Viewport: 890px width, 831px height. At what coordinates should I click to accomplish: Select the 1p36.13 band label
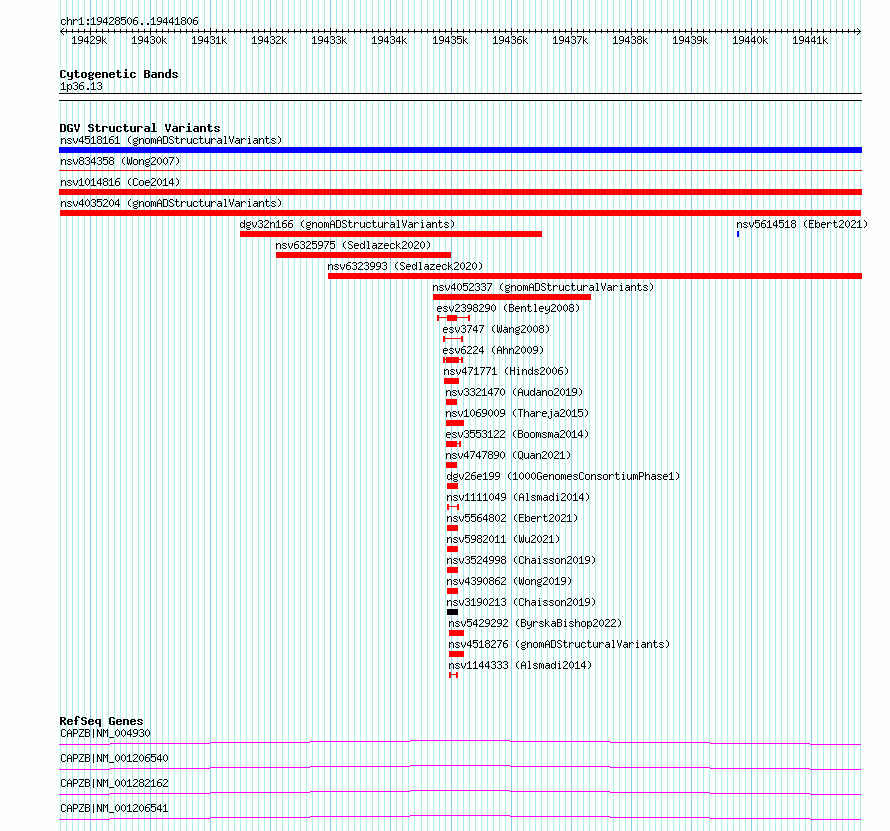pyautogui.click(x=81, y=87)
